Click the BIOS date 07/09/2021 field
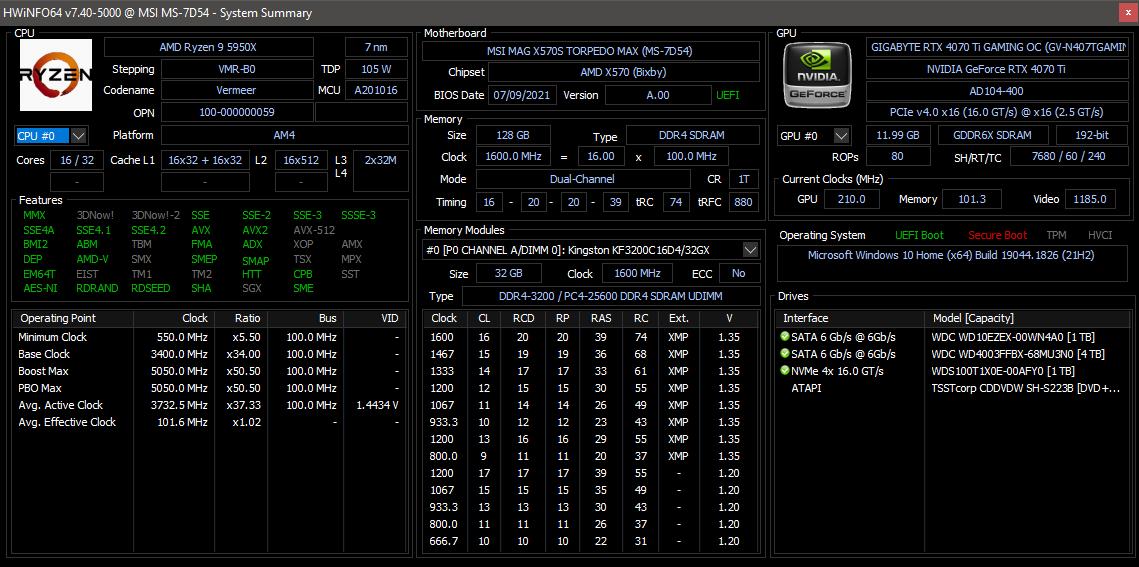 point(523,95)
